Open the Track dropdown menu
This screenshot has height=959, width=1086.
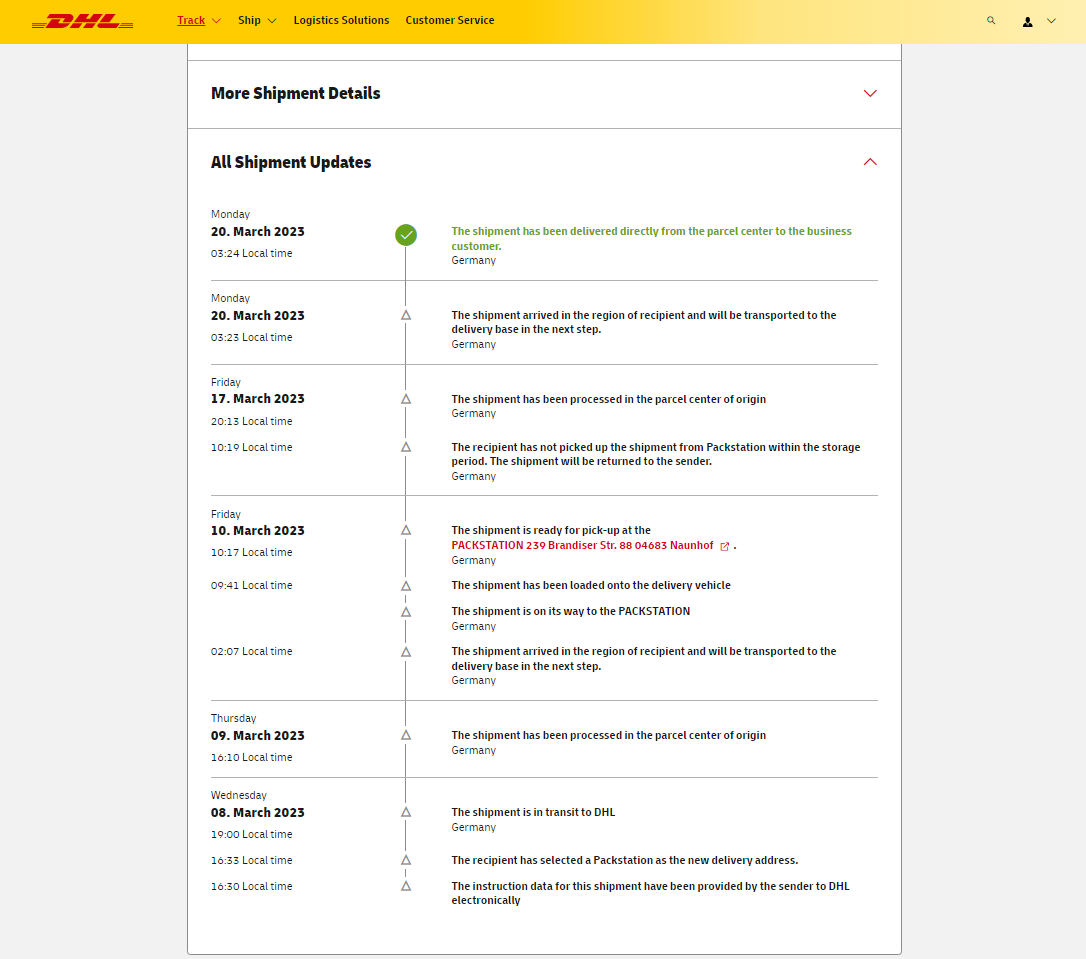click(198, 20)
